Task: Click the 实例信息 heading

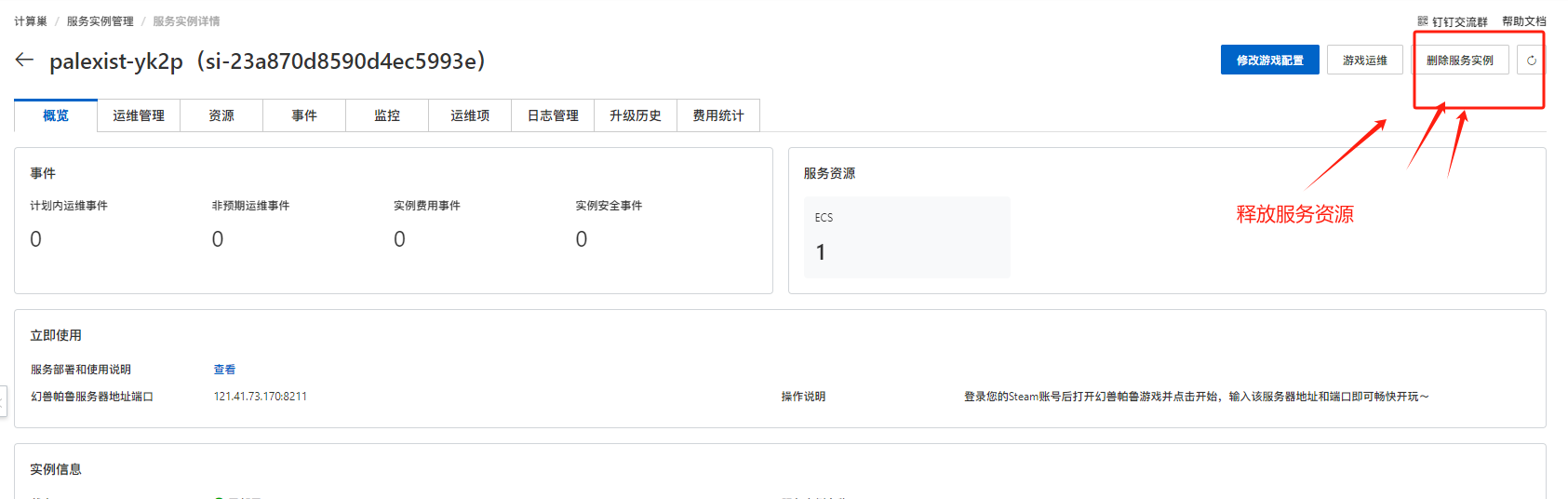Action: (x=56, y=469)
